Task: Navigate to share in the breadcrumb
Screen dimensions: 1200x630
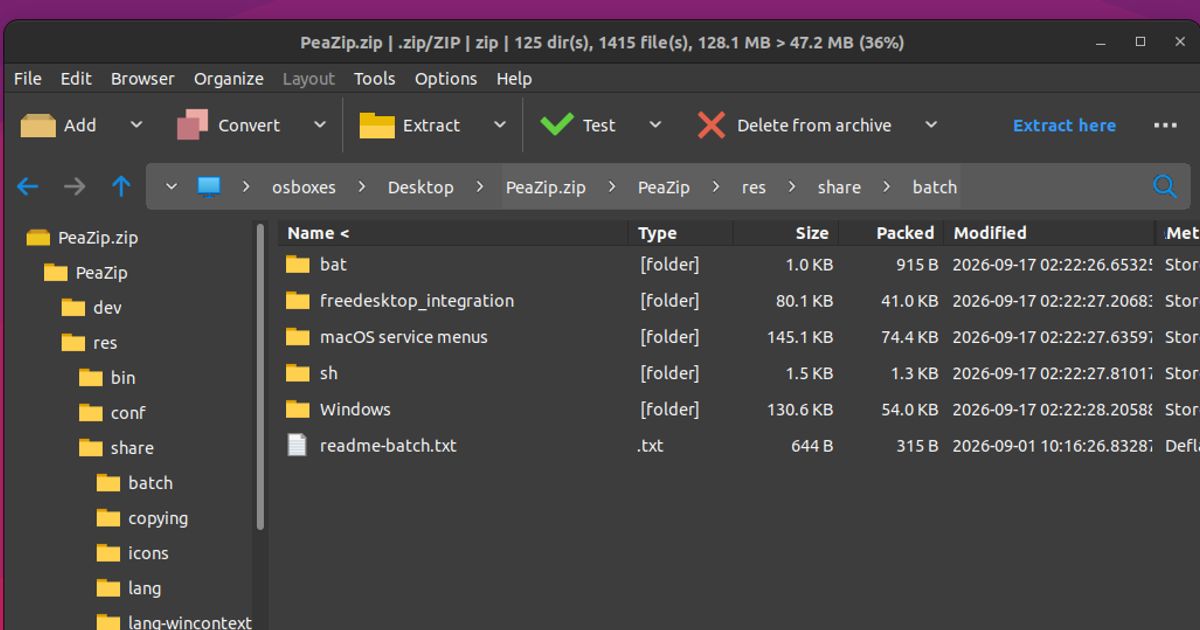Action: (839, 187)
